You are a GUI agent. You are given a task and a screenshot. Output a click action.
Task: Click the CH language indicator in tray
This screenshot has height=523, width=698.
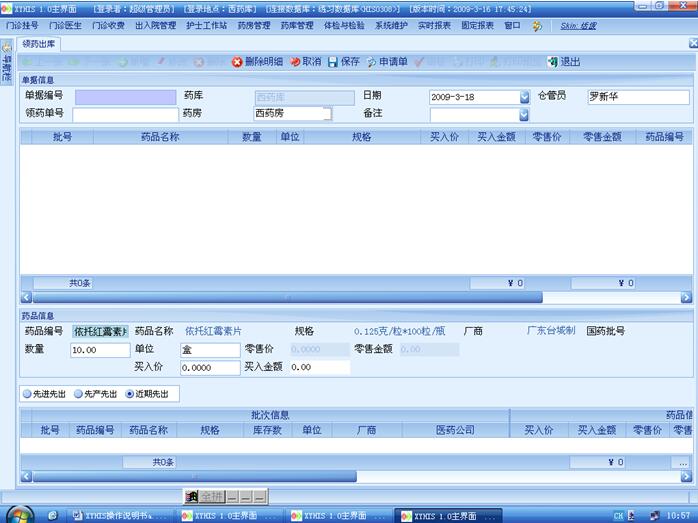pos(618,516)
